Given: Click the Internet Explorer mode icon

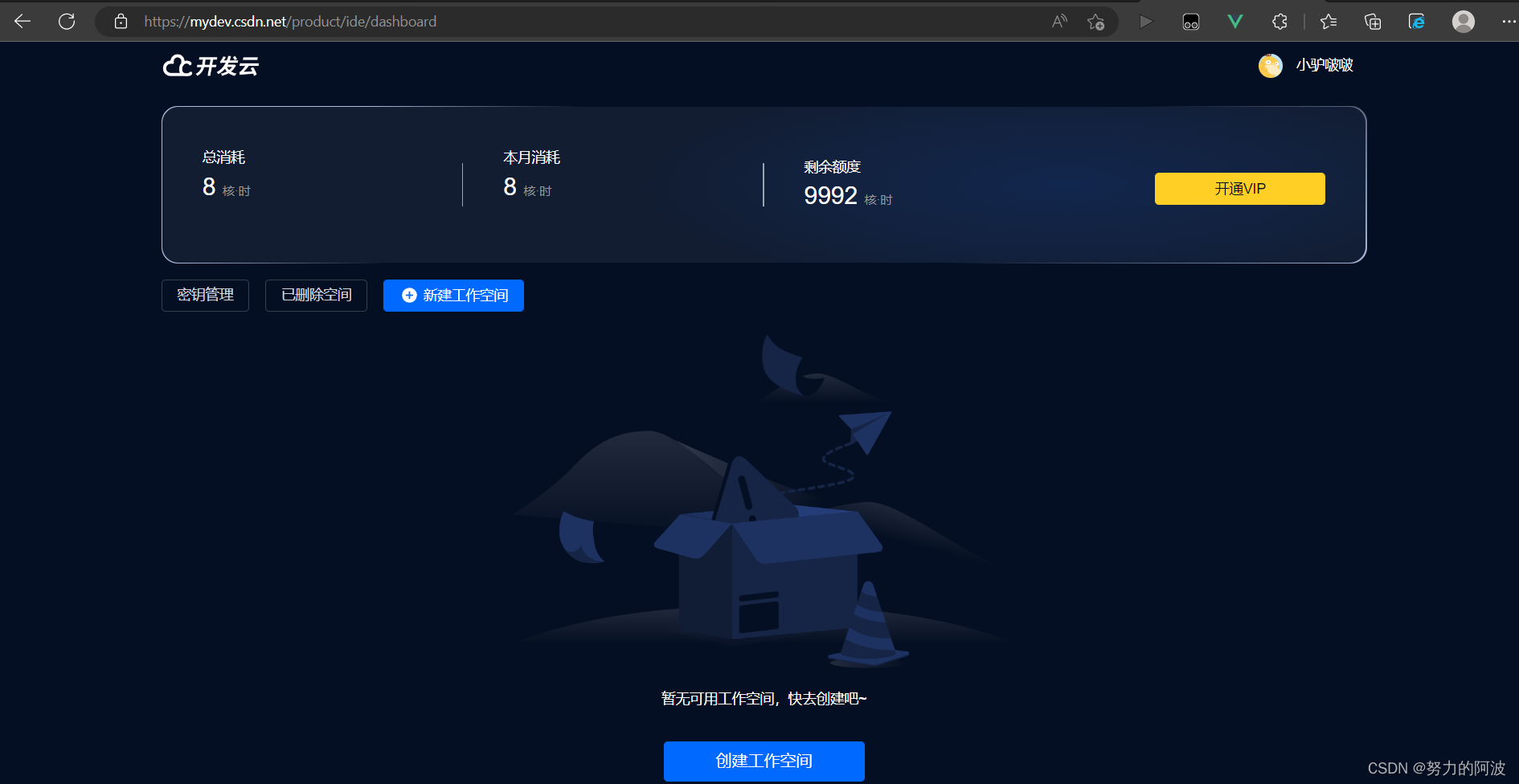Looking at the screenshot, I should click(x=1417, y=22).
